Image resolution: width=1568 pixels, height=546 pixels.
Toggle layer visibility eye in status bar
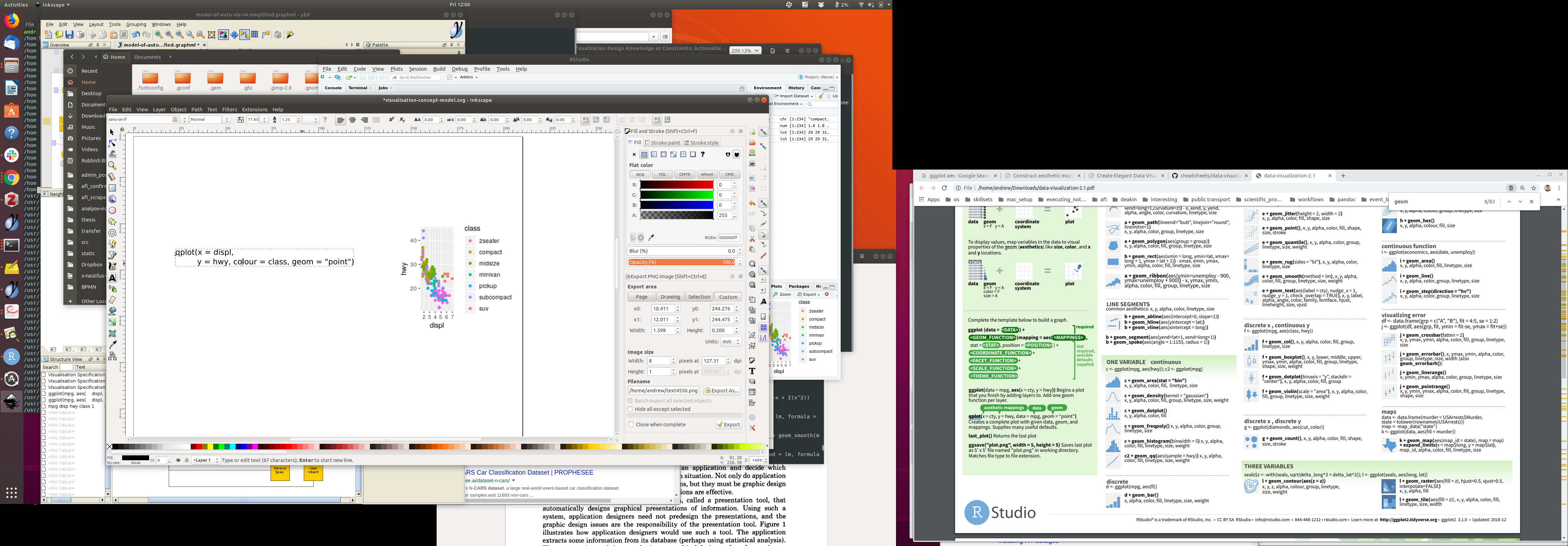[x=178, y=460]
